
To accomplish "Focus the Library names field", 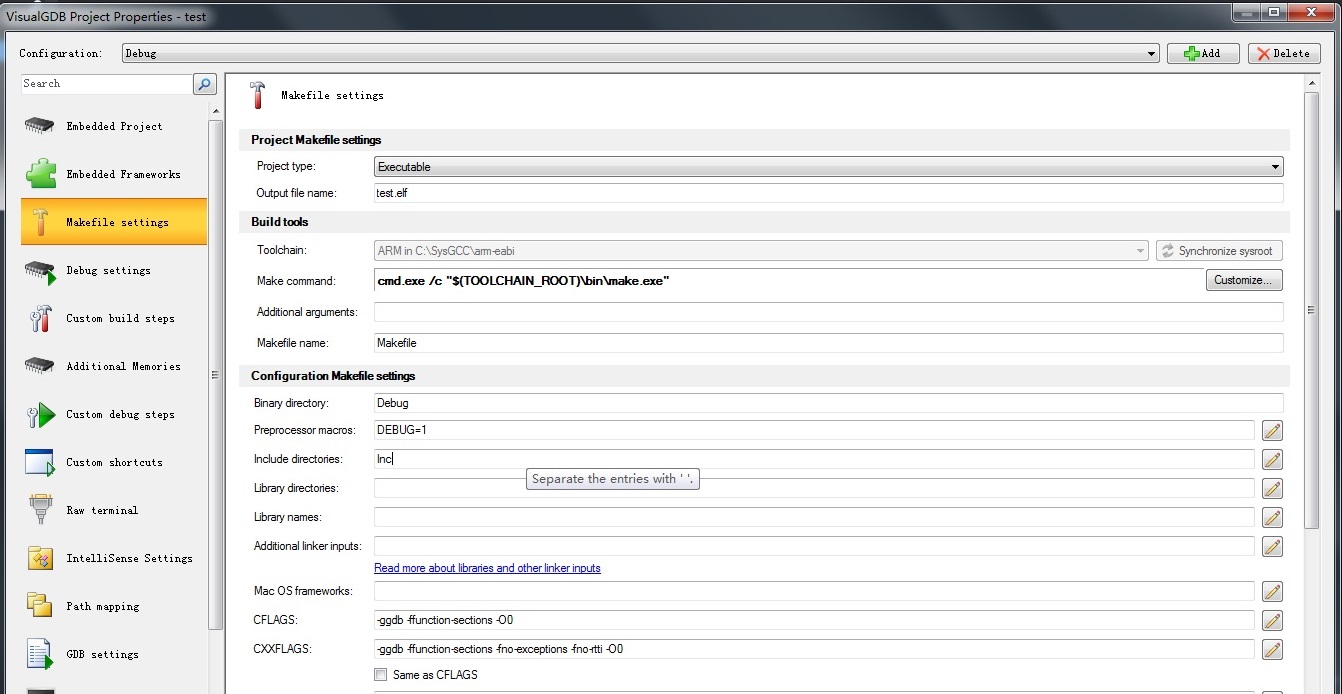I will 814,517.
